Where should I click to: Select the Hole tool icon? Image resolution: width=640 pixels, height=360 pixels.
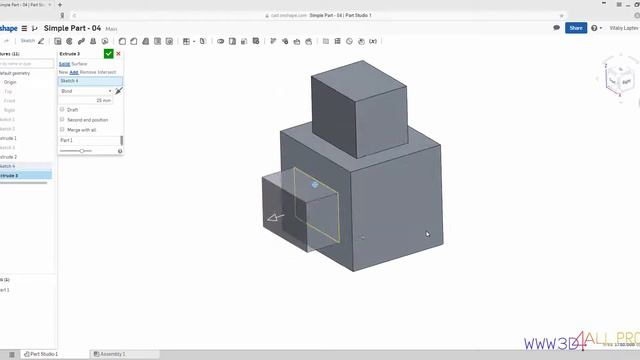point(187,41)
